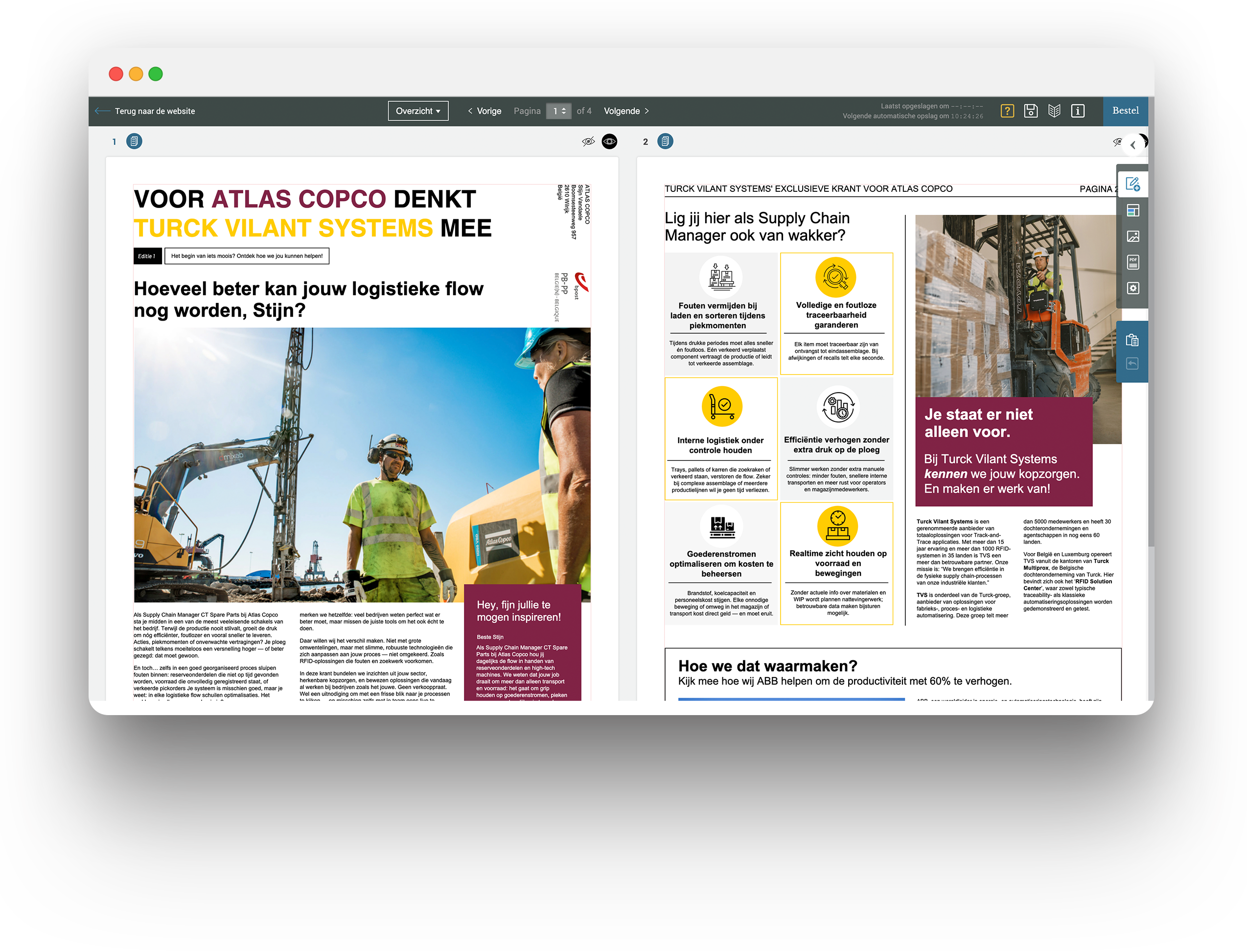Open the Overzicht dropdown
This screenshot has height=952, width=1247.
418,111
